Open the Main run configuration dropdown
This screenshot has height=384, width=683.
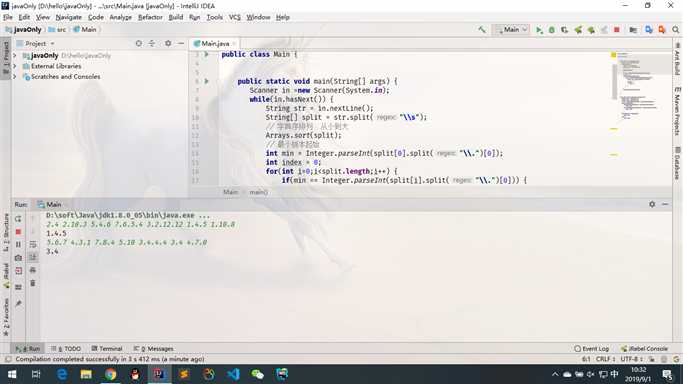pyautogui.click(x=512, y=30)
